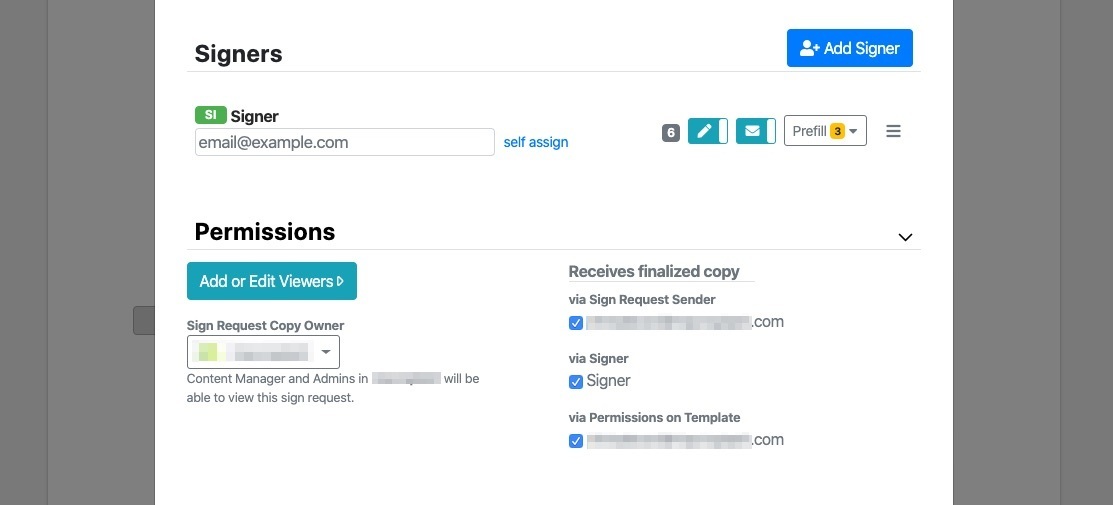Click the Sign Request Copy Owner avatar
1113x505 pixels.
(207, 352)
